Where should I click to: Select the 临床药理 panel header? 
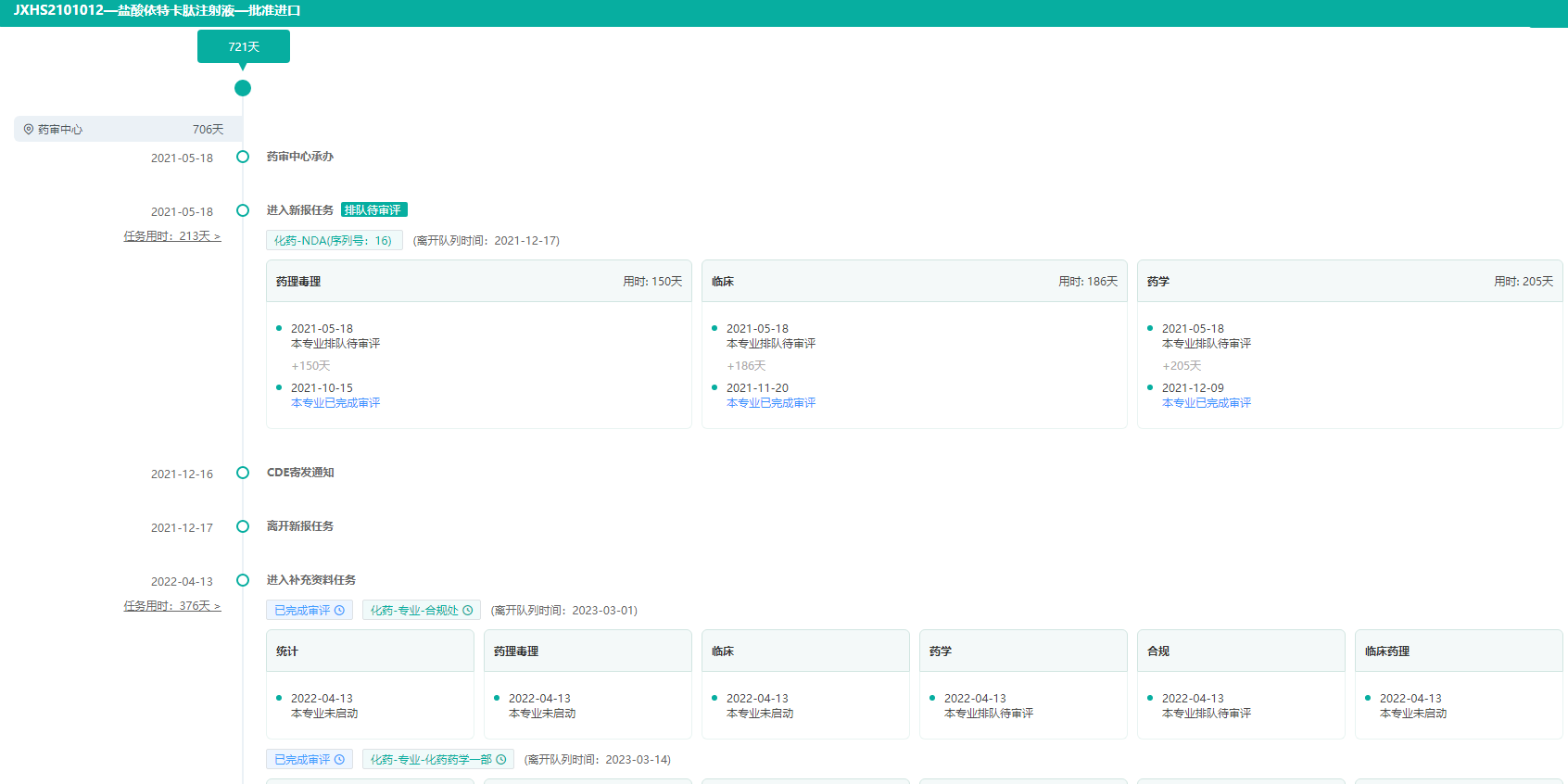pyautogui.click(x=1458, y=651)
